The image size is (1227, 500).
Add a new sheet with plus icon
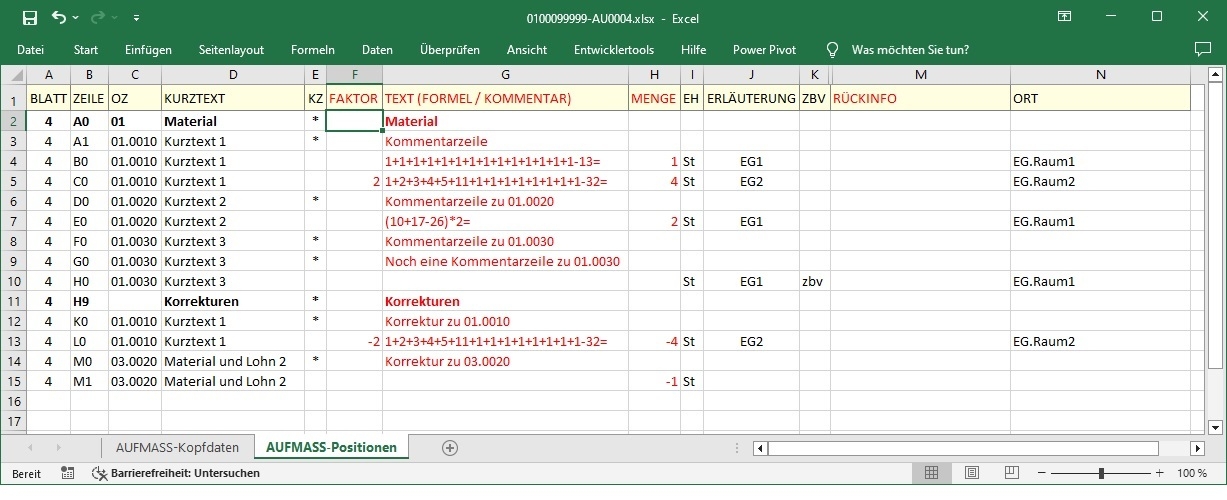click(449, 448)
